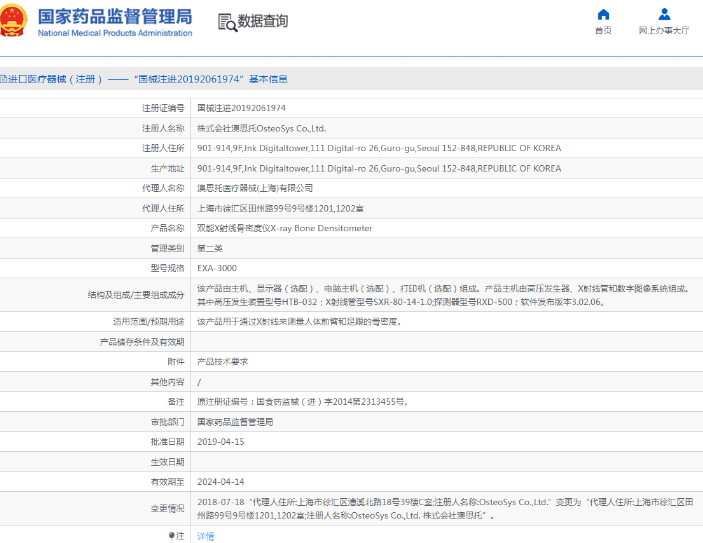
Task: Open the 数据查询 search icon
Action: (227, 22)
